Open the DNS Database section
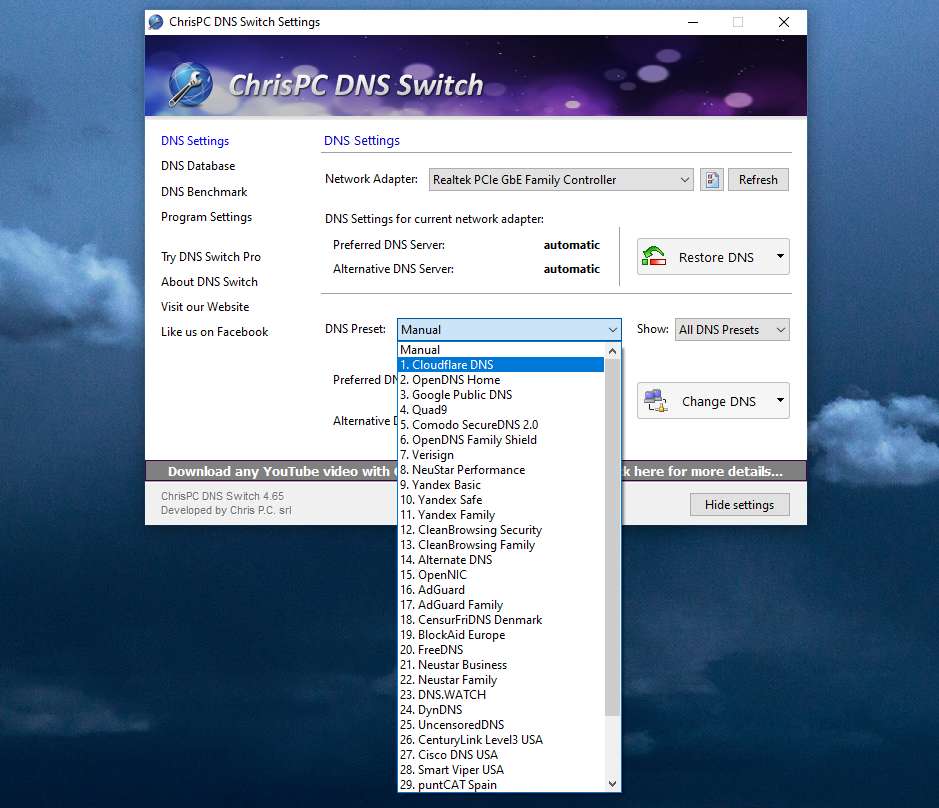The image size is (939, 808). (198, 166)
